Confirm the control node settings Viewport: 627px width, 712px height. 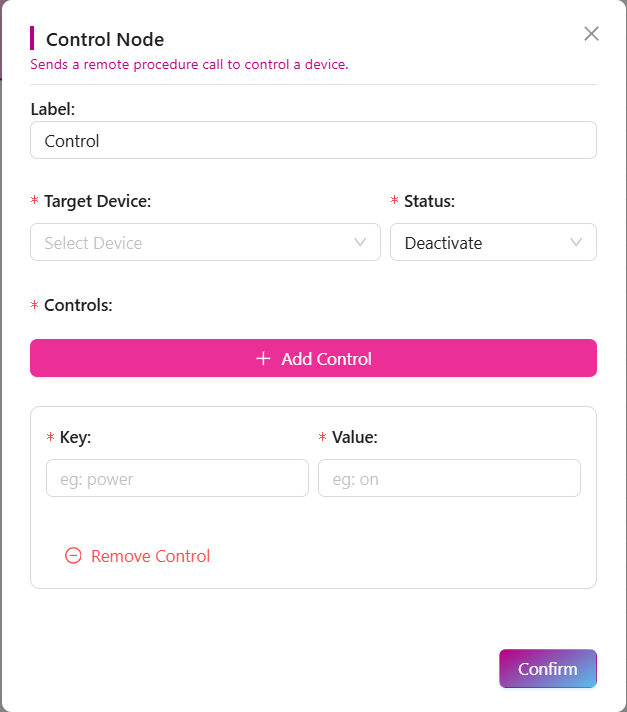[x=547, y=669]
